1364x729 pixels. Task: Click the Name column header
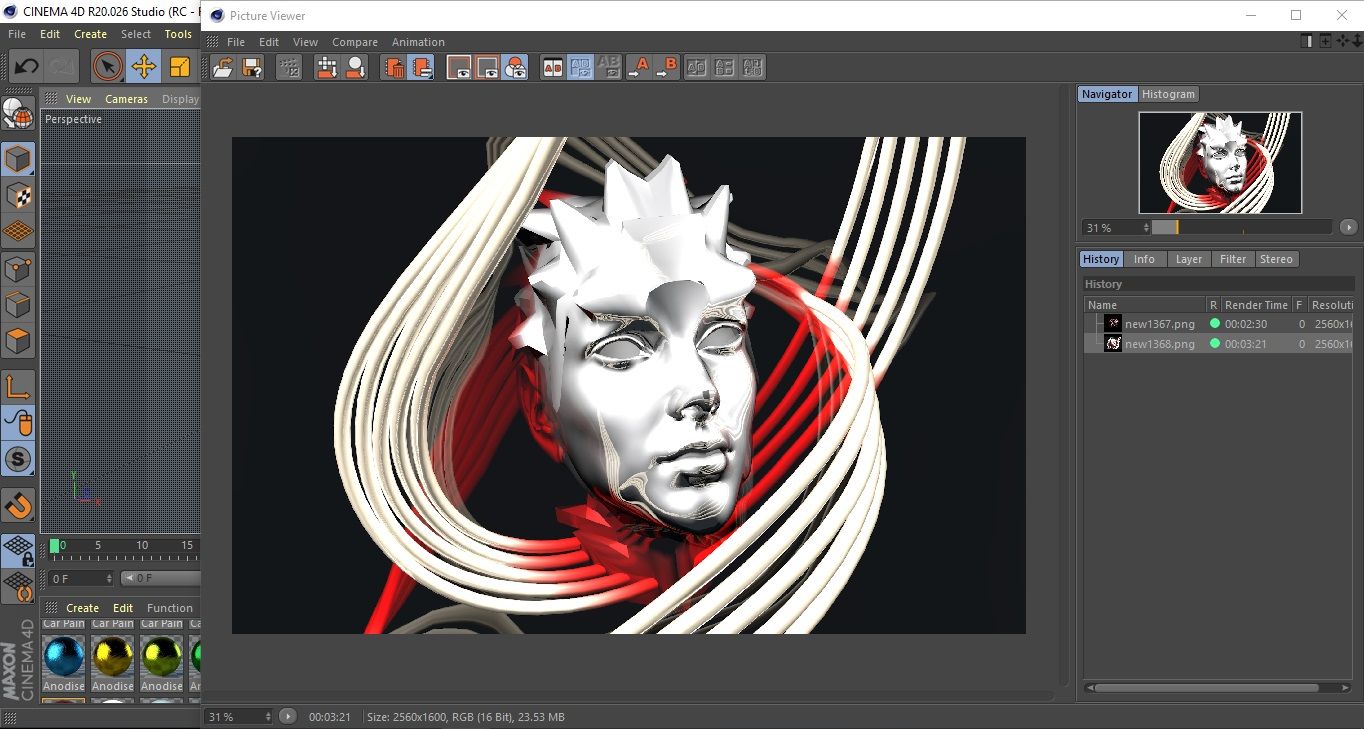[x=1145, y=305]
